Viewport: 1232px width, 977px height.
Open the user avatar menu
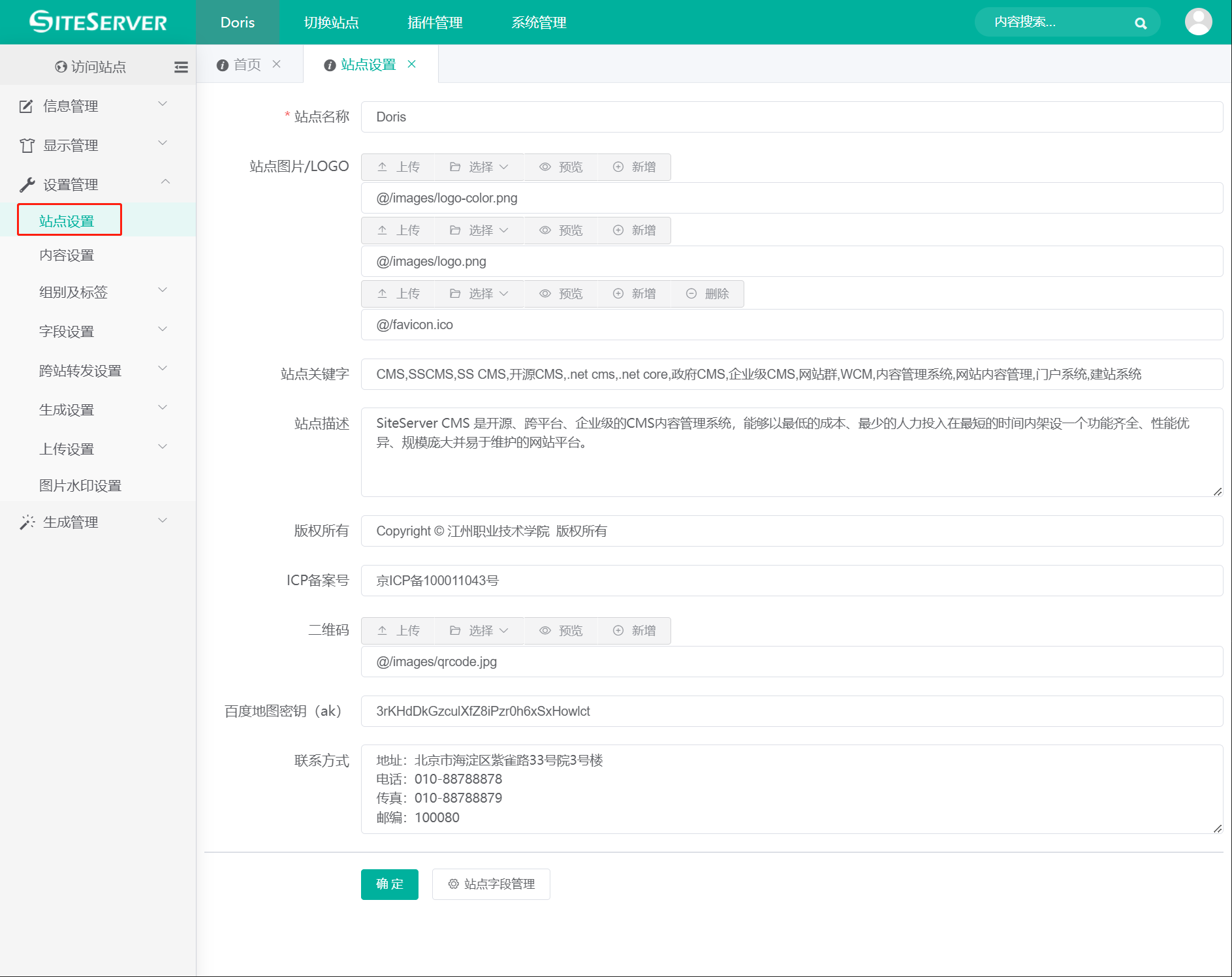(x=1198, y=22)
